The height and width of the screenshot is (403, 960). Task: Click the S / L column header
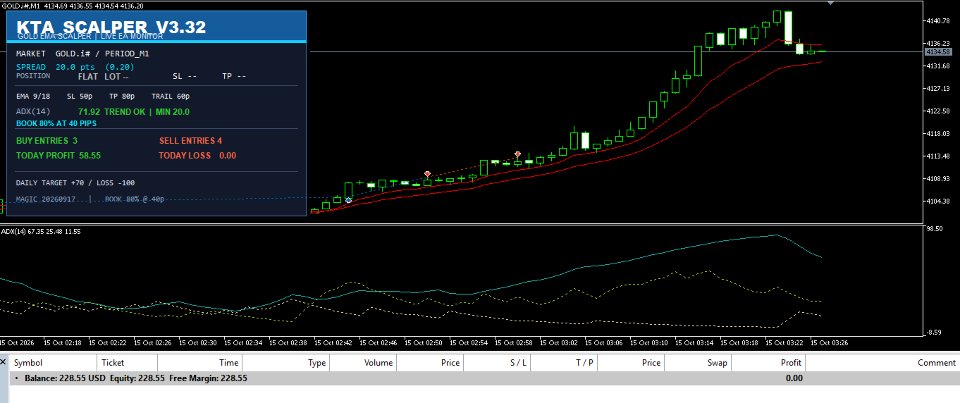coord(497,363)
